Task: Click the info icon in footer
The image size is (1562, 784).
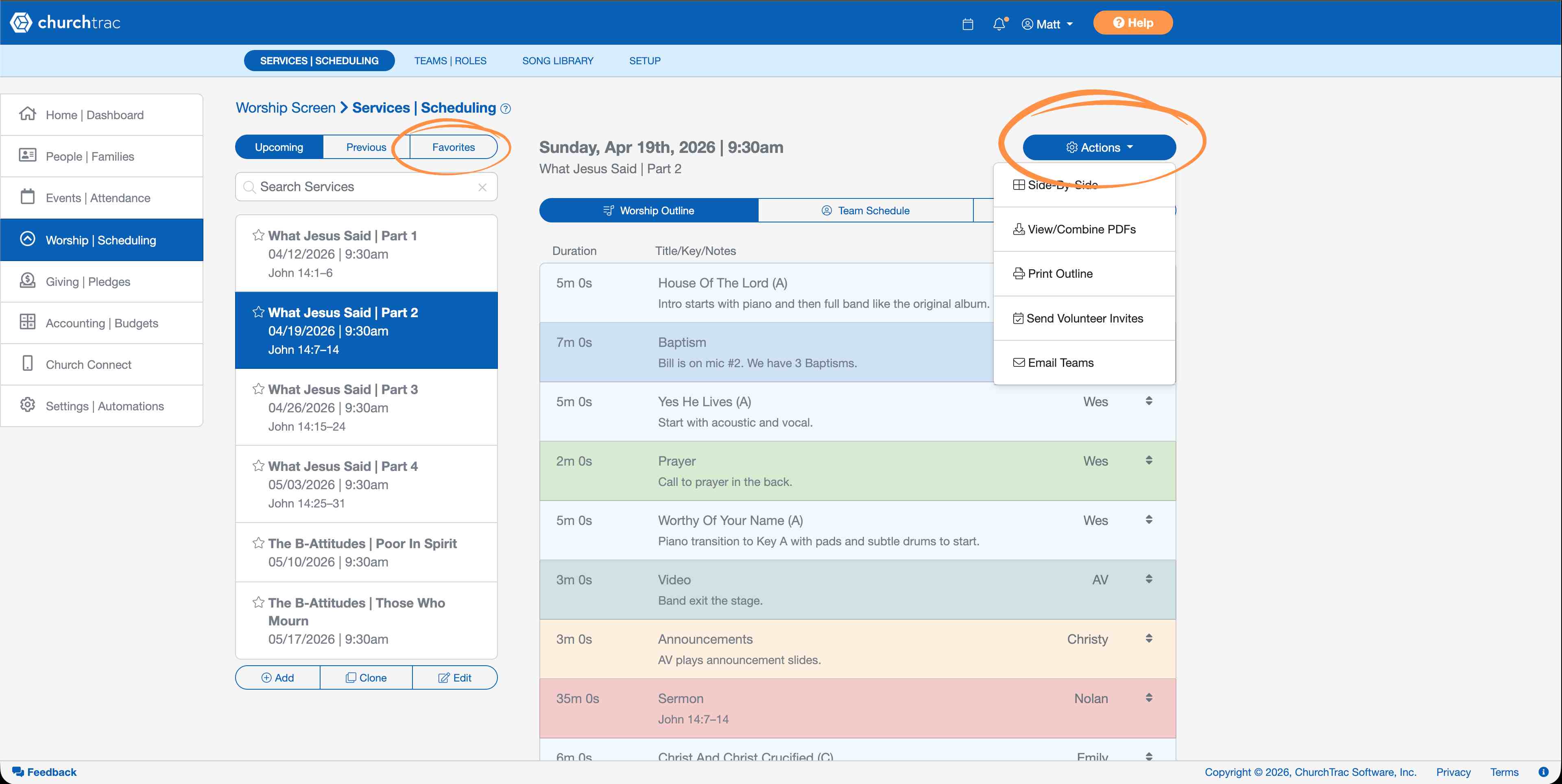Action: pyautogui.click(x=1543, y=772)
